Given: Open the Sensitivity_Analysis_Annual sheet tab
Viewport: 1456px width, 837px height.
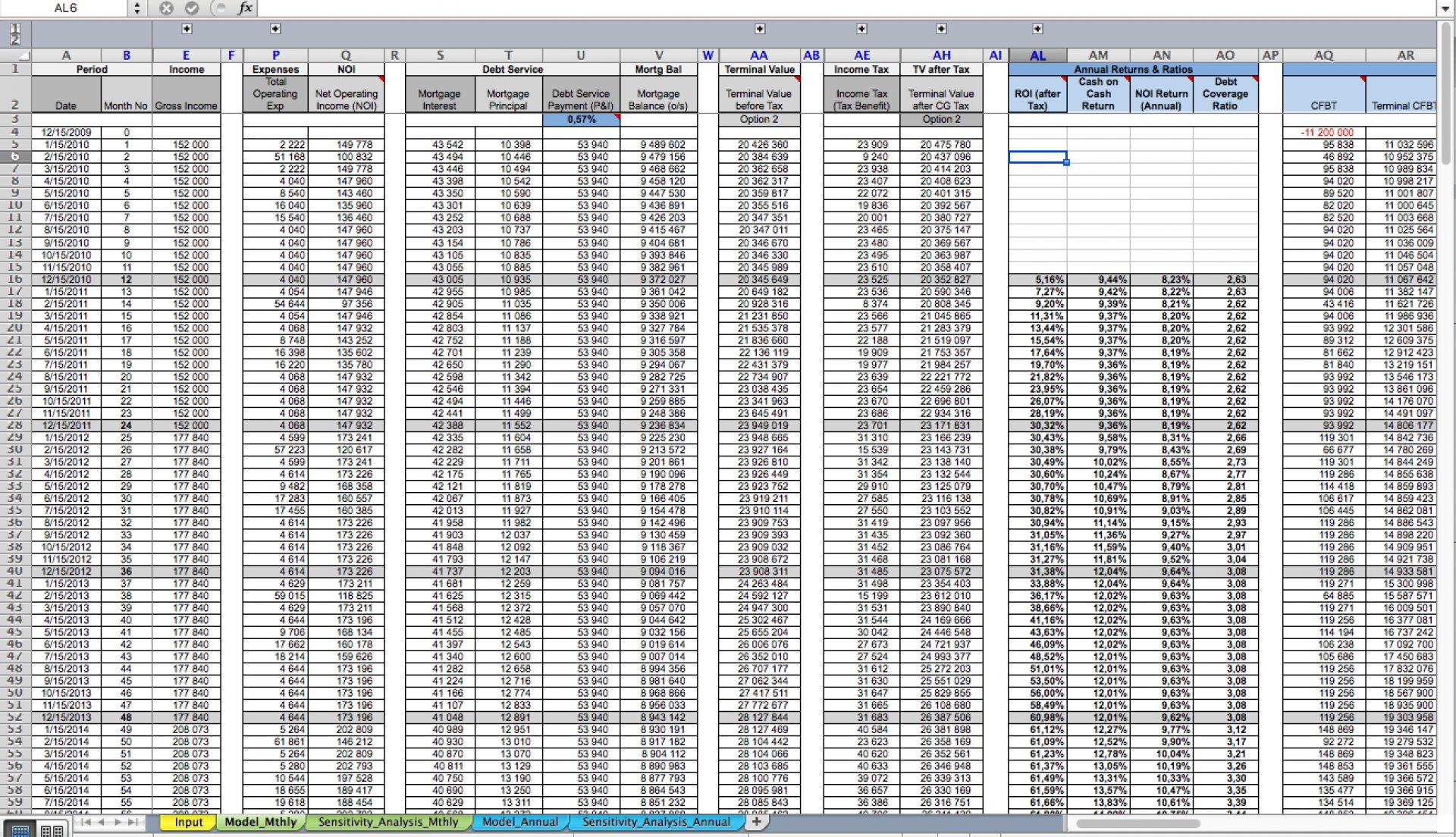Looking at the screenshot, I should (656, 822).
